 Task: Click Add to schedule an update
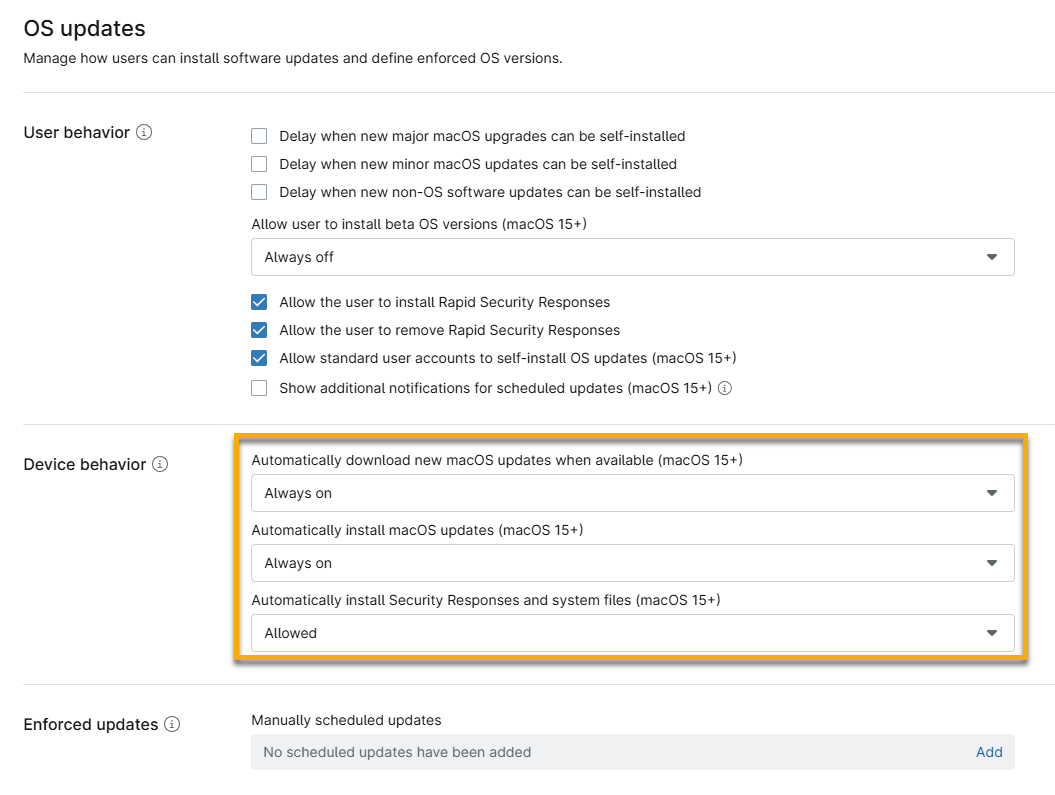989,752
